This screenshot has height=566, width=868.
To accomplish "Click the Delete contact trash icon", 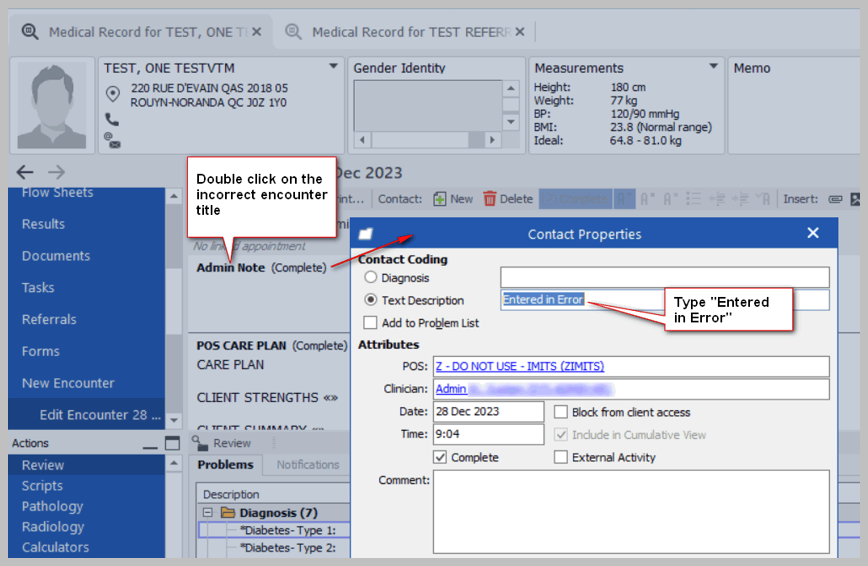I will pos(490,199).
